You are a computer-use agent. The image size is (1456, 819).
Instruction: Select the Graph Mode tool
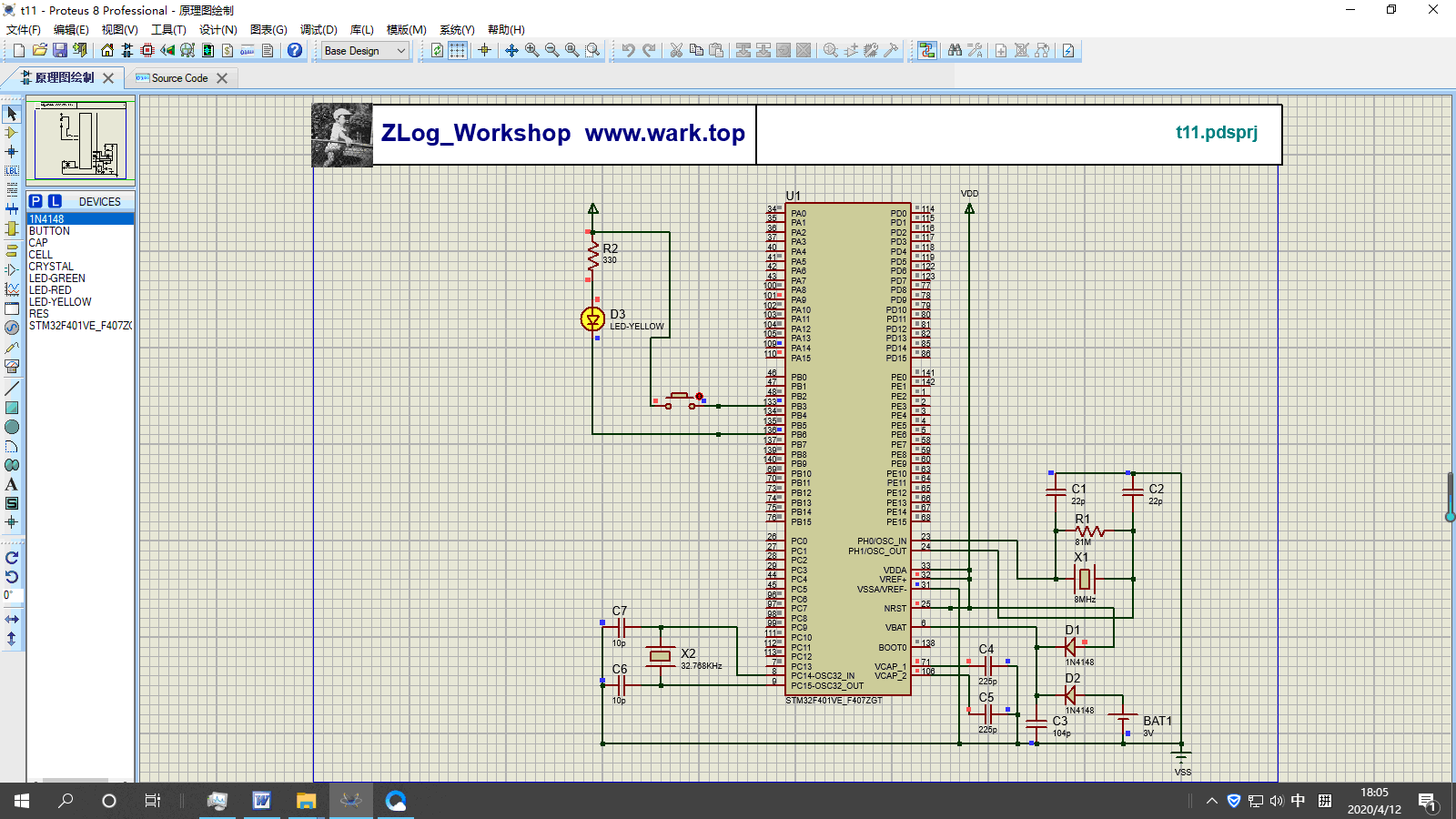click(x=12, y=289)
